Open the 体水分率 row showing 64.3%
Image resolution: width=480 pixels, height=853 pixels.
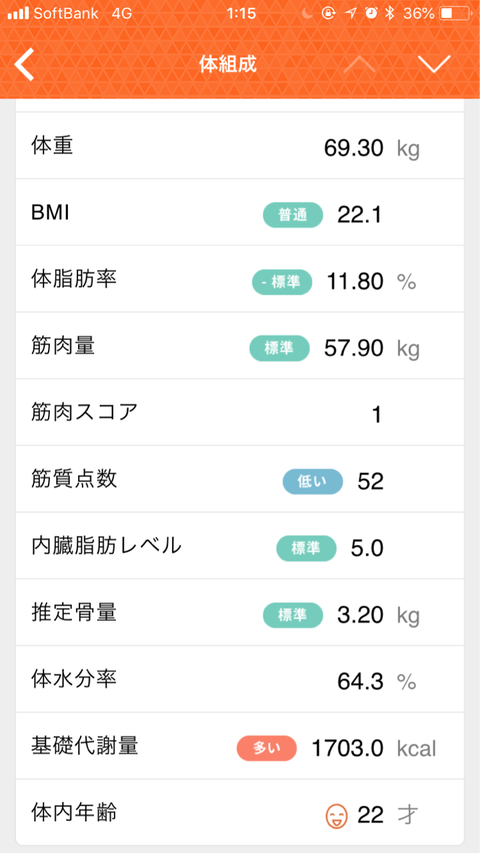[x=239, y=679]
